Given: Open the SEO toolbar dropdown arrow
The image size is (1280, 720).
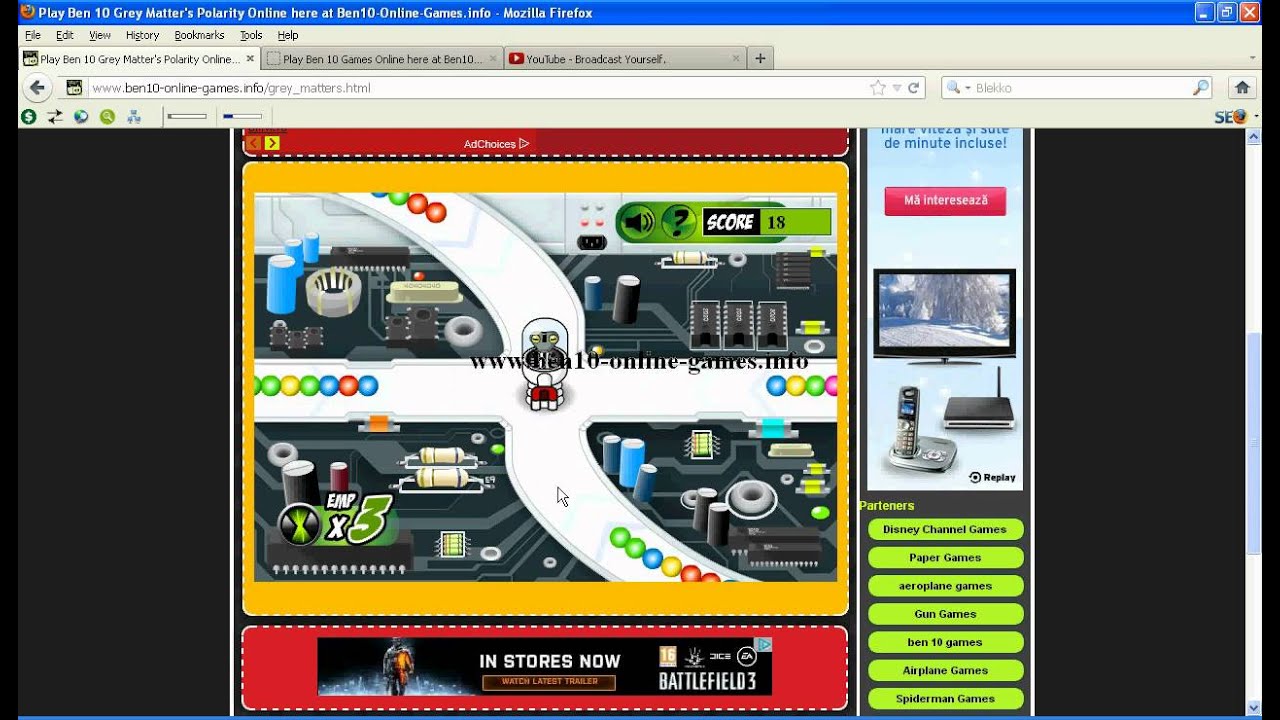Looking at the screenshot, I should click(1254, 117).
